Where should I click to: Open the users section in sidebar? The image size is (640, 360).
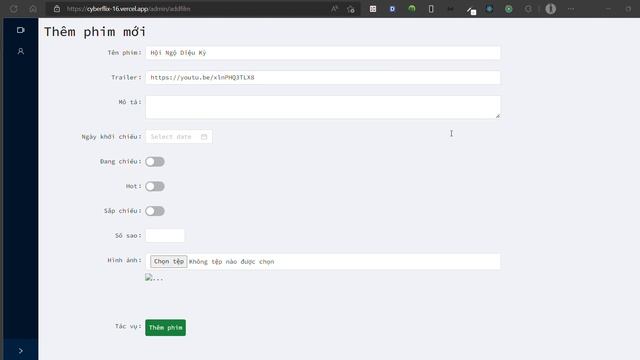[x=20, y=51]
